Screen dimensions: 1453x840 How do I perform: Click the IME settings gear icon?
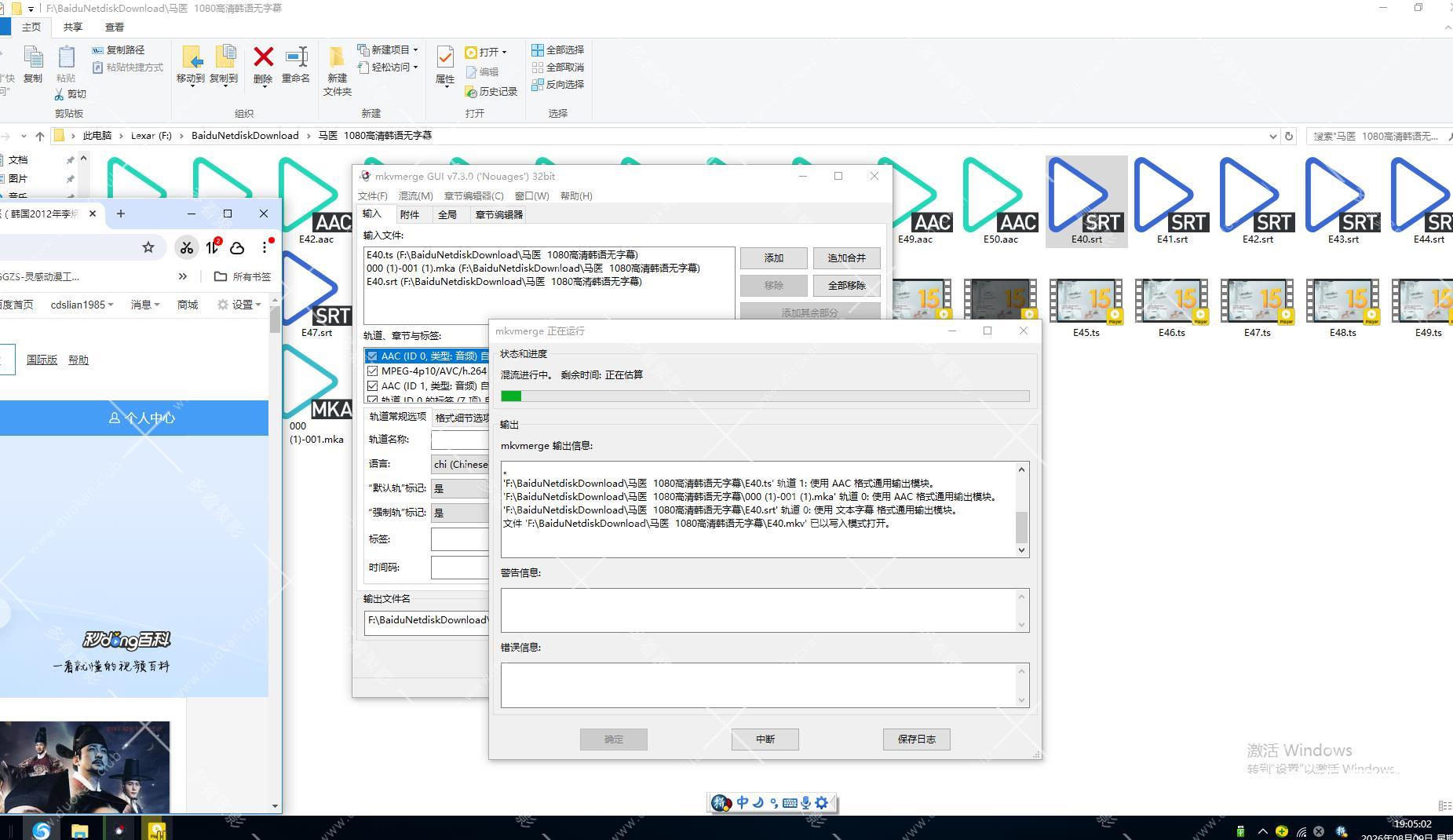click(821, 803)
